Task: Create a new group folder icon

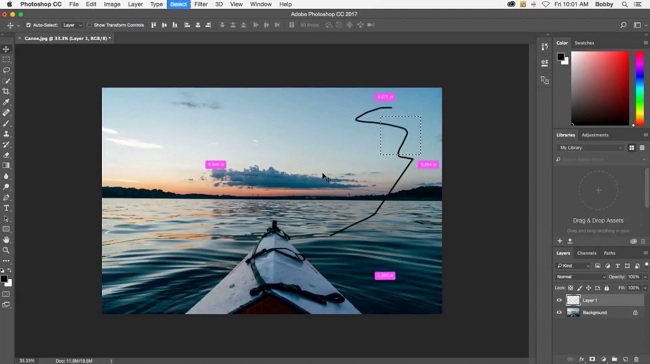Action: click(x=614, y=359)
